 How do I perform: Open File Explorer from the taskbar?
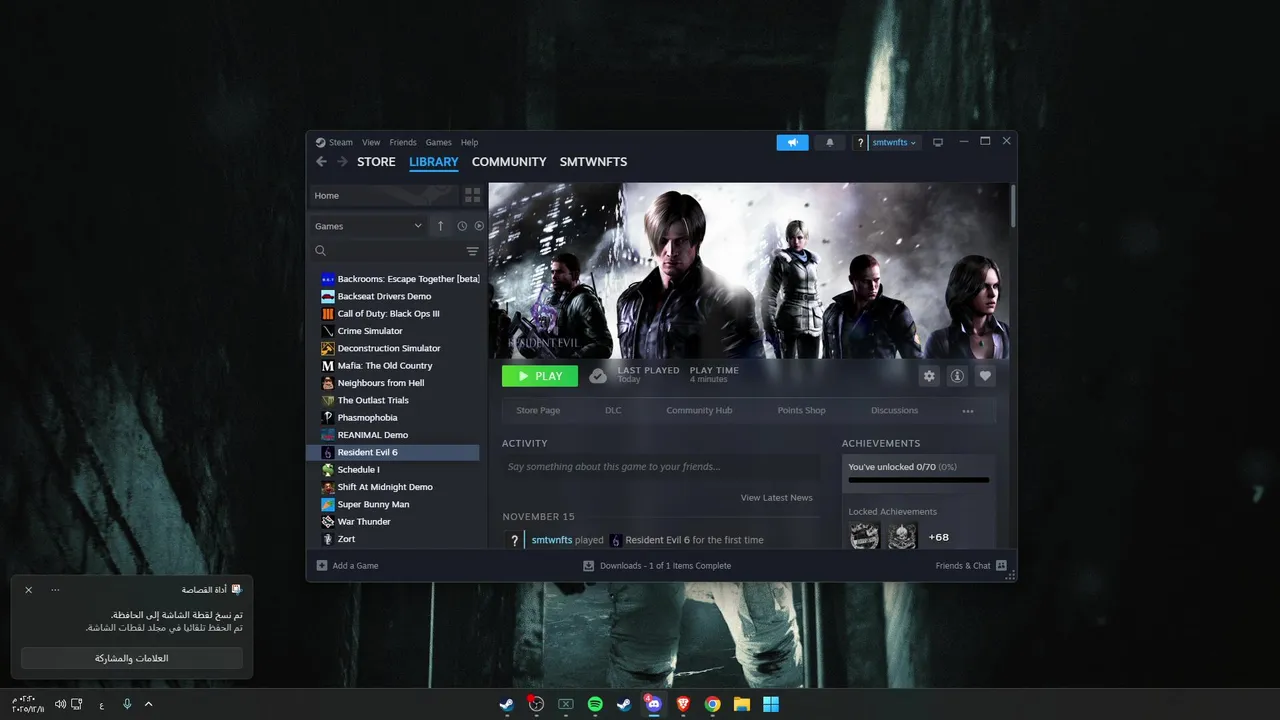(742, 704)
